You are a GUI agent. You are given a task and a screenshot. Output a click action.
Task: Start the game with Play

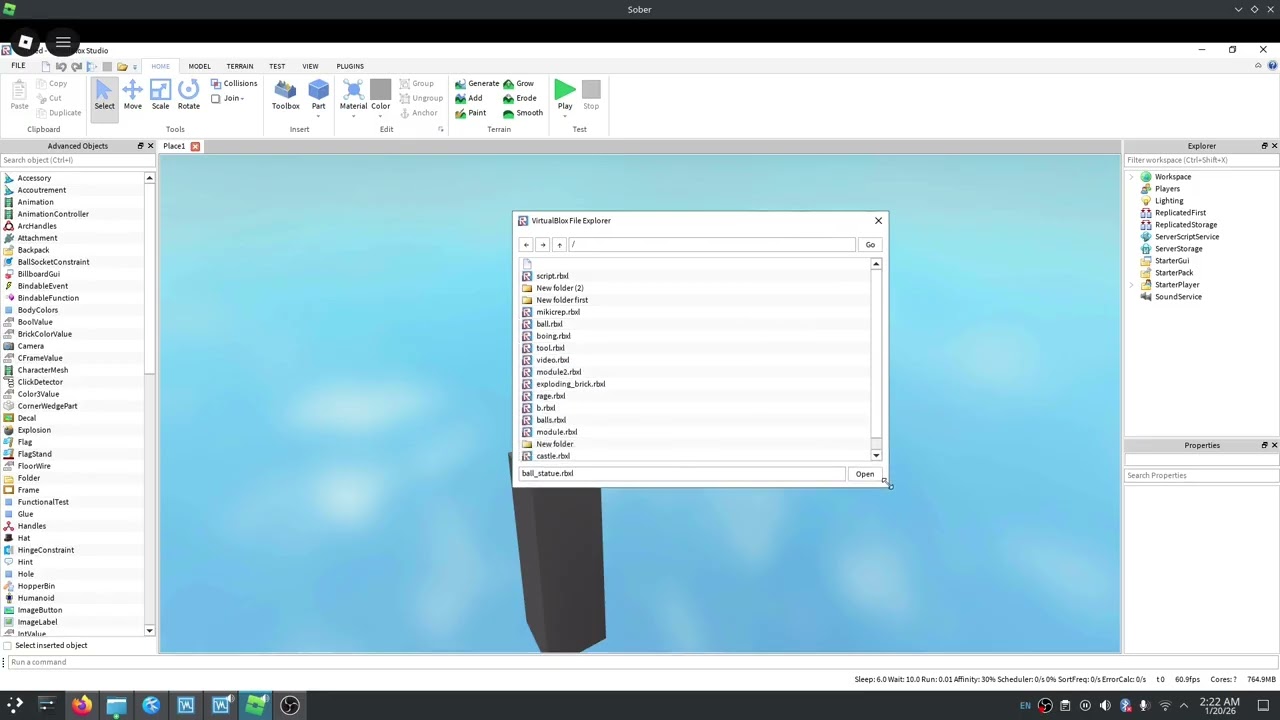(565, 94)
